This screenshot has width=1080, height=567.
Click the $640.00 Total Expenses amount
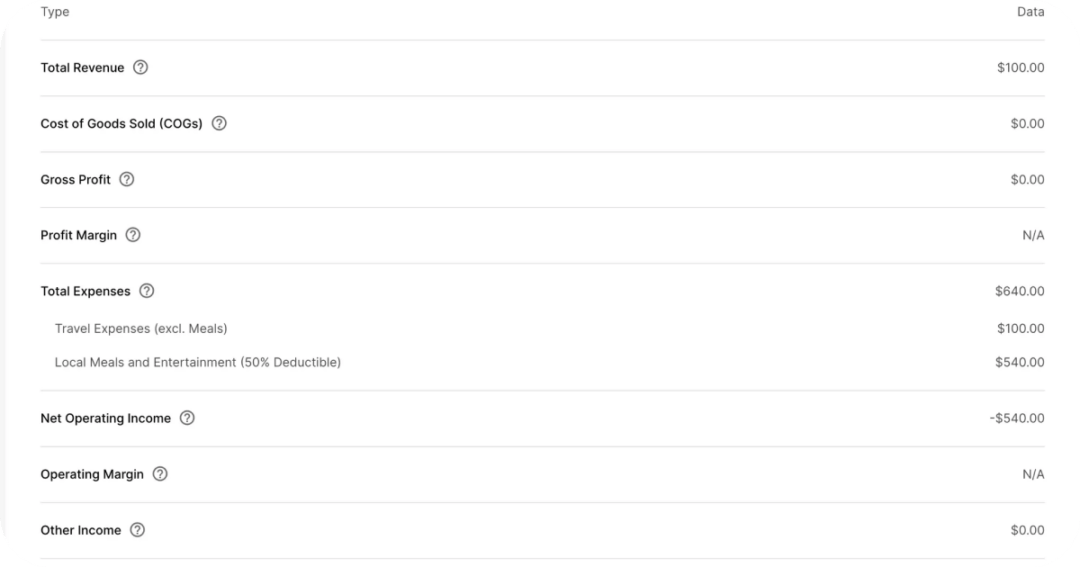point(1019,291)
